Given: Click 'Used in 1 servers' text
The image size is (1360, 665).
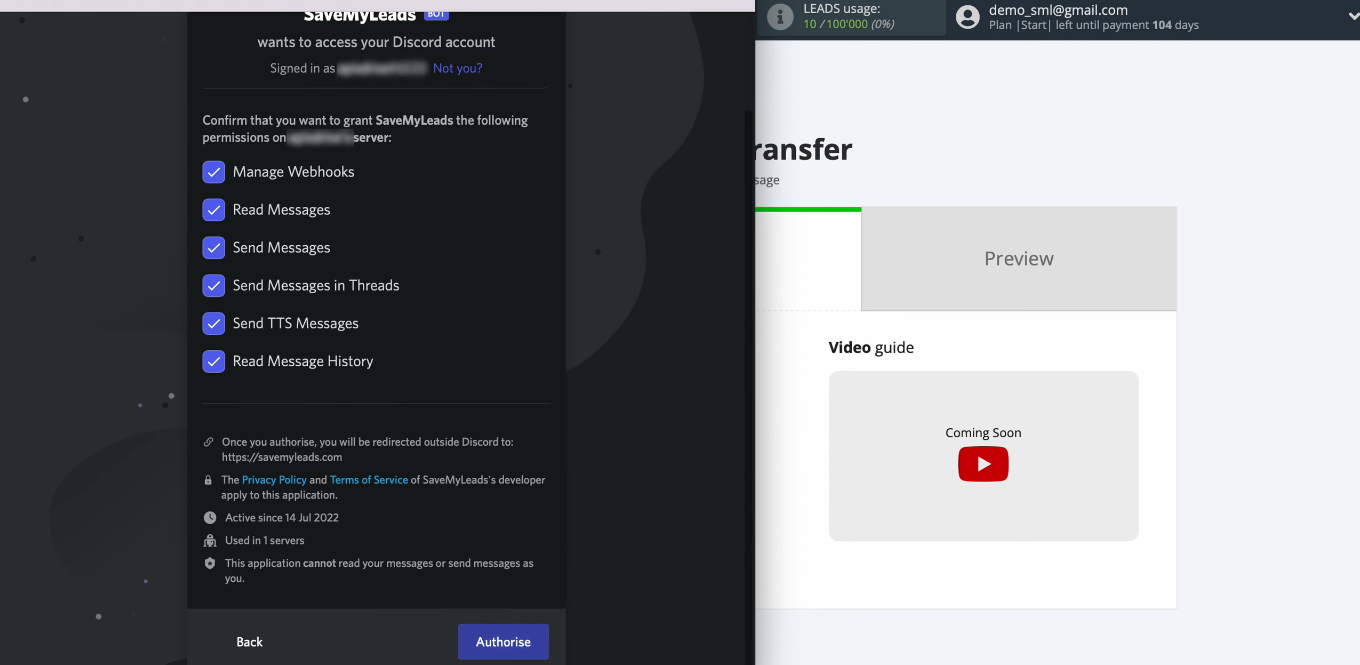Looking at the screenshot, I should click(x=265, y=541).
